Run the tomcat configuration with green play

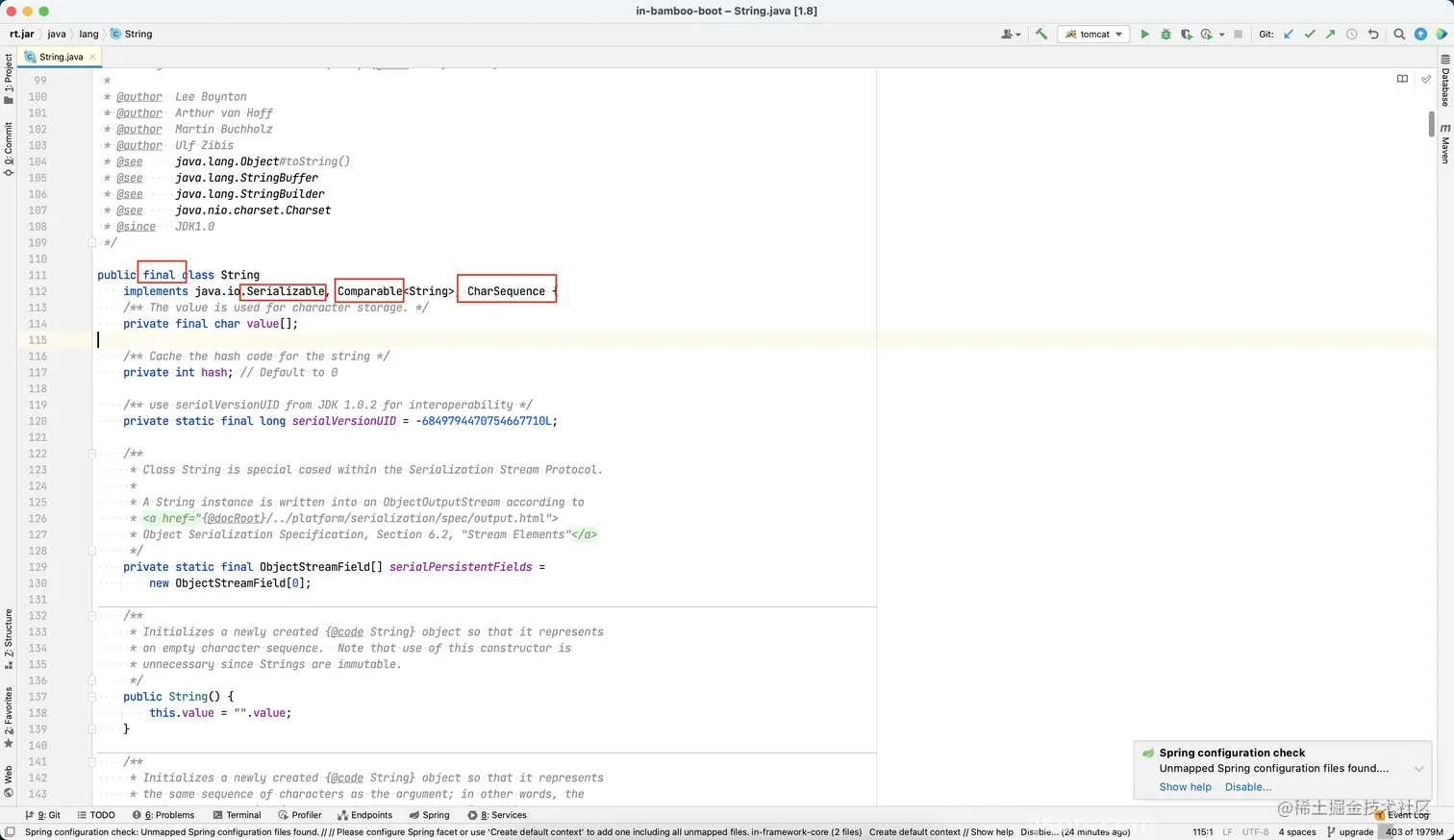1144,34
